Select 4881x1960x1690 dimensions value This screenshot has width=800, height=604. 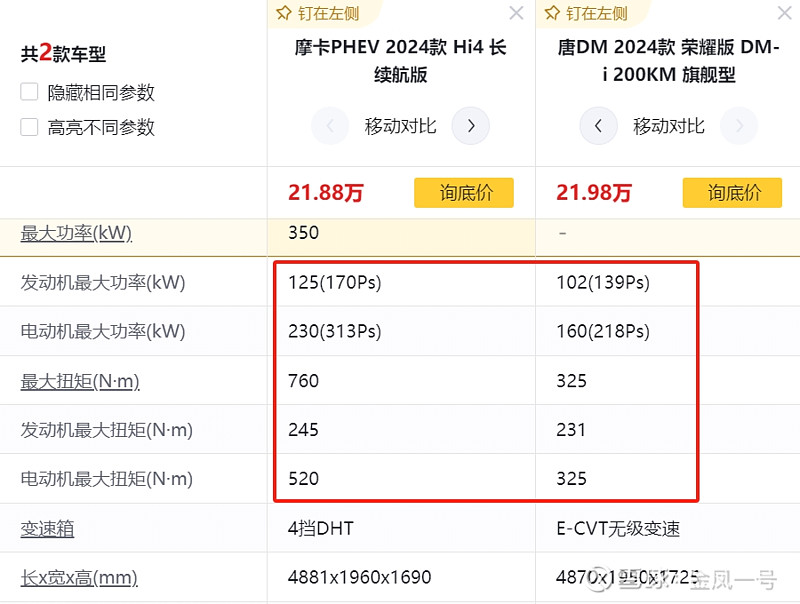pyautogui.click(x=360, y=577)
